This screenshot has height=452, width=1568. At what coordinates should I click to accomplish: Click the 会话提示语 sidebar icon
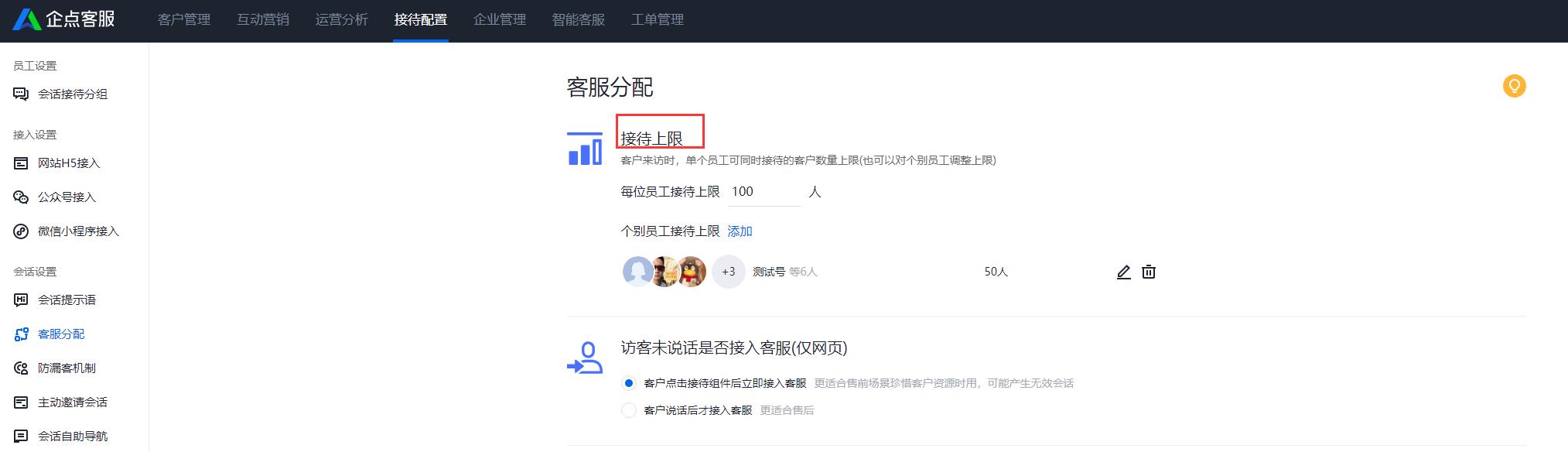pos(21,300)
